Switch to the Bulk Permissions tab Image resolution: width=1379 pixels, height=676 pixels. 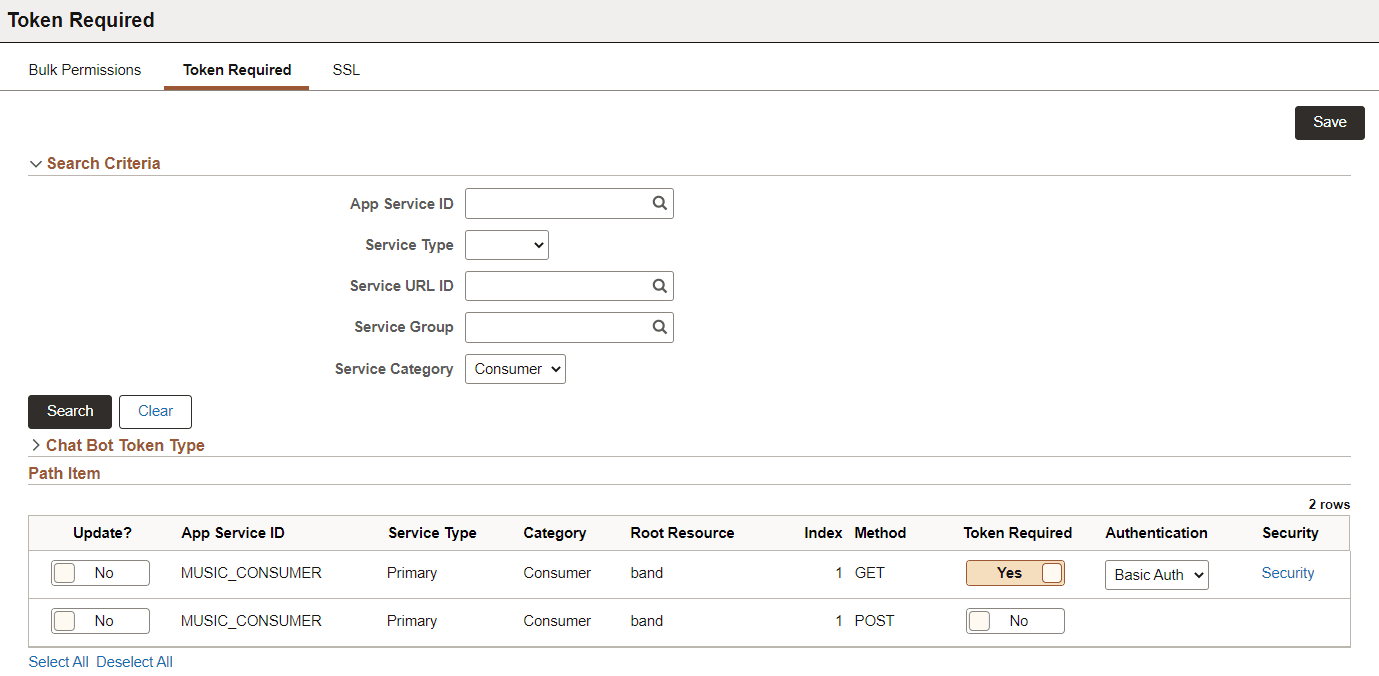(84, 69)
